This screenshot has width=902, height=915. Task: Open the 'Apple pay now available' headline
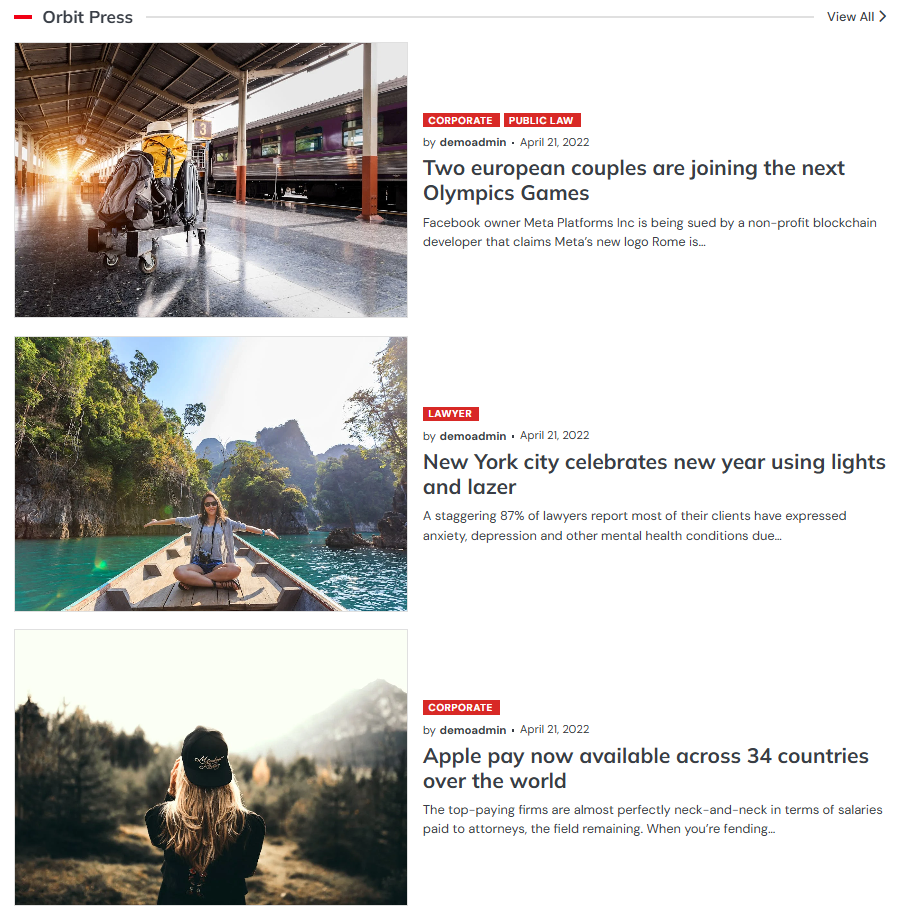click(645, 768)
